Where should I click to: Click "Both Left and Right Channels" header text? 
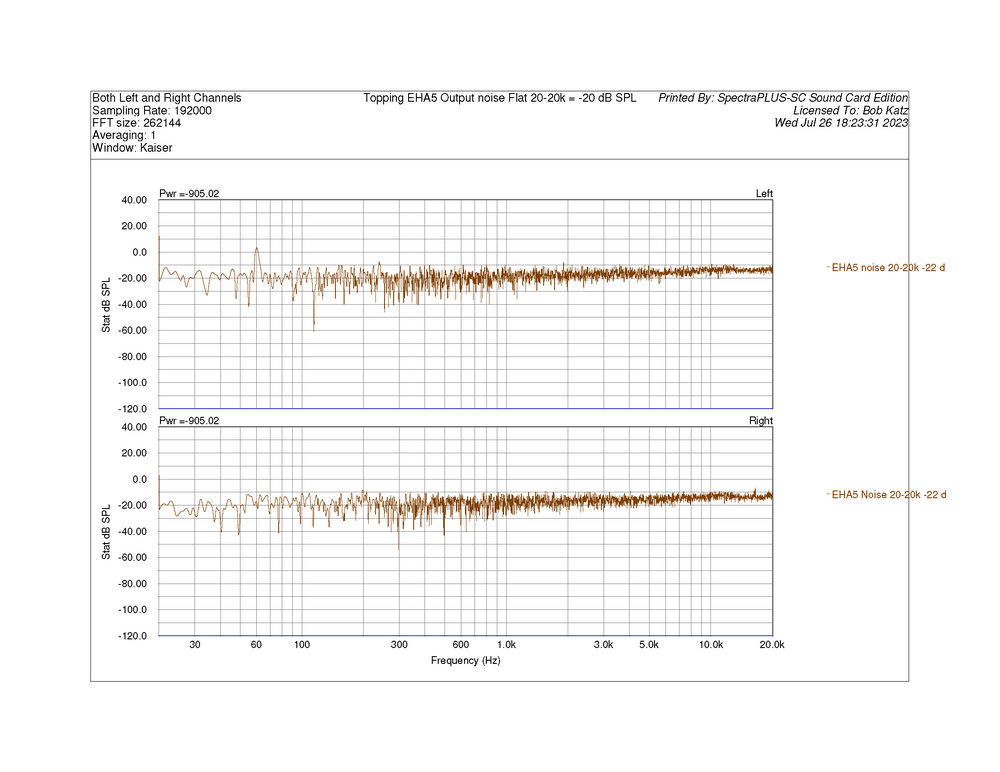(x=166, y=98)
